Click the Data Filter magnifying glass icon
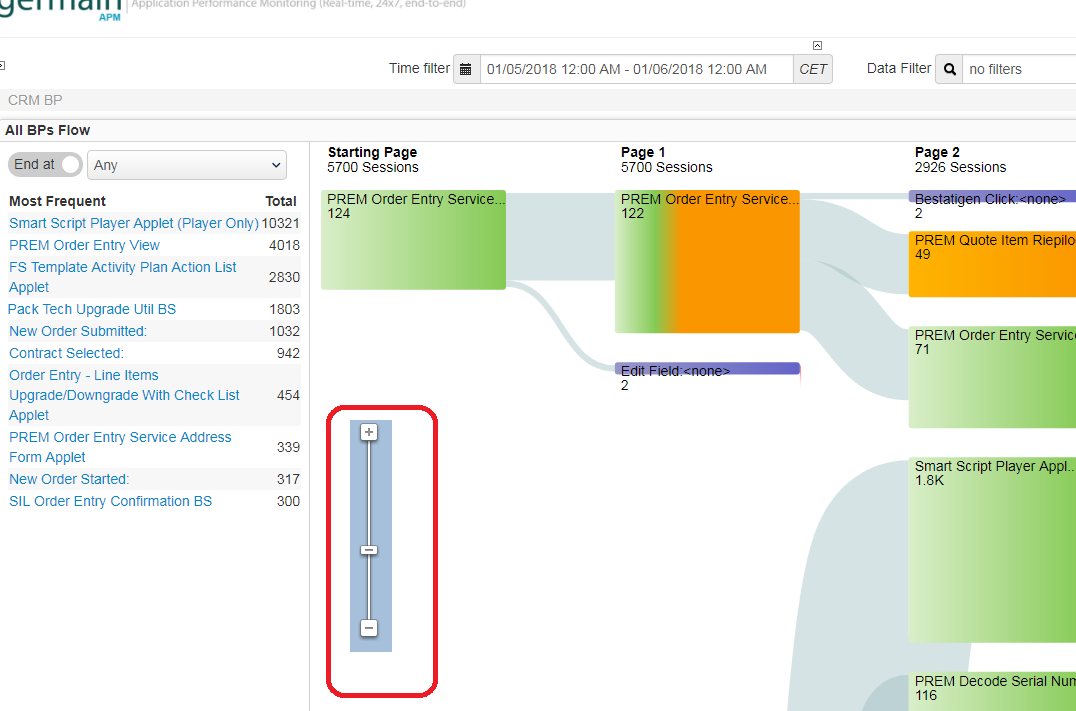This screenshot has height=711, width=1076. (948, 69)
